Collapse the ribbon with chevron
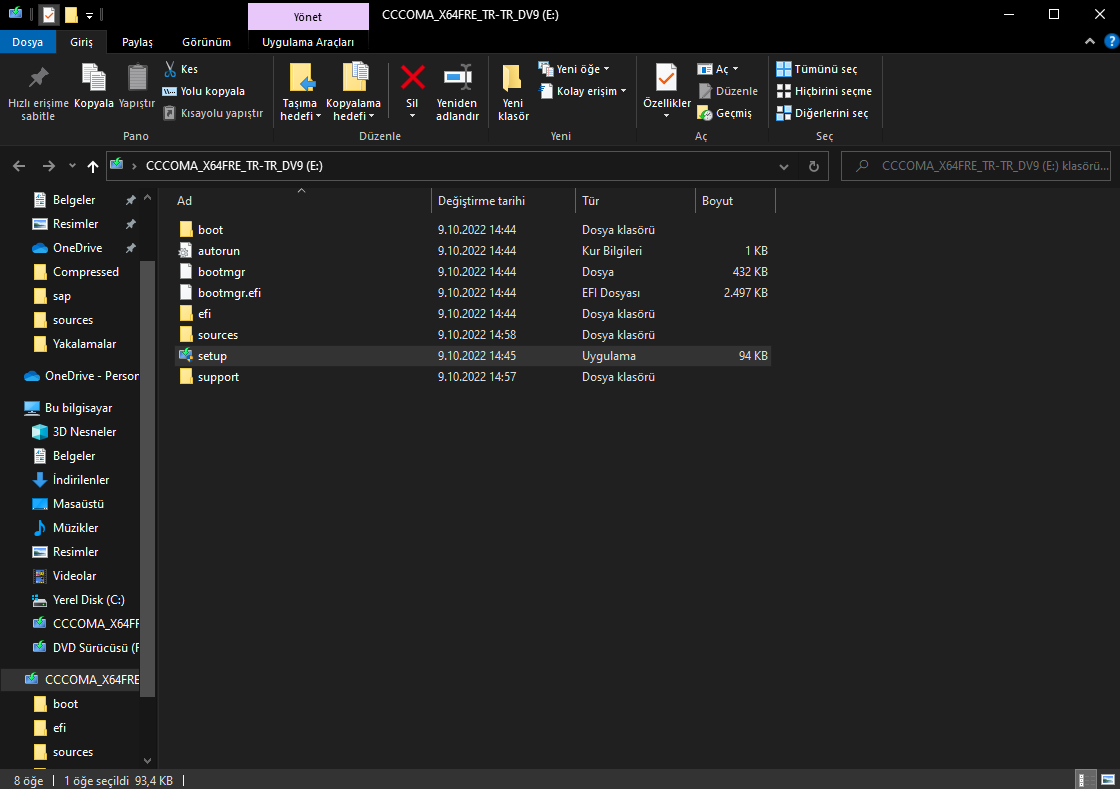This screenshot has height=789, width=1120. (1090, 41)
